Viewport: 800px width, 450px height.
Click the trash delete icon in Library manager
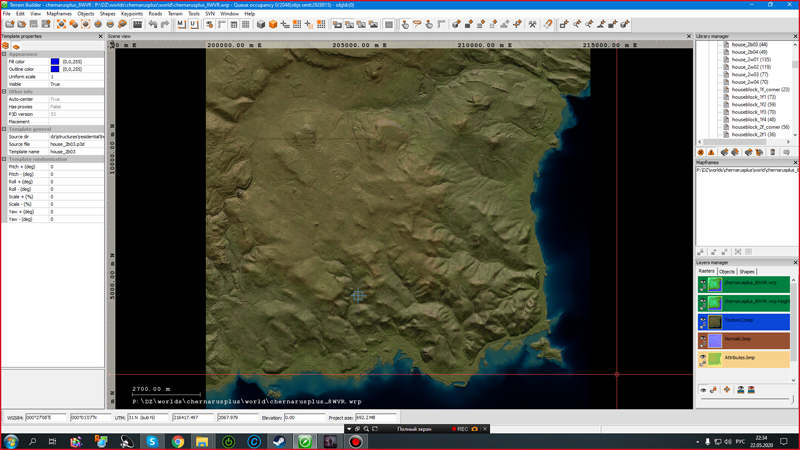pyautogui.click(x=772, y=152)
